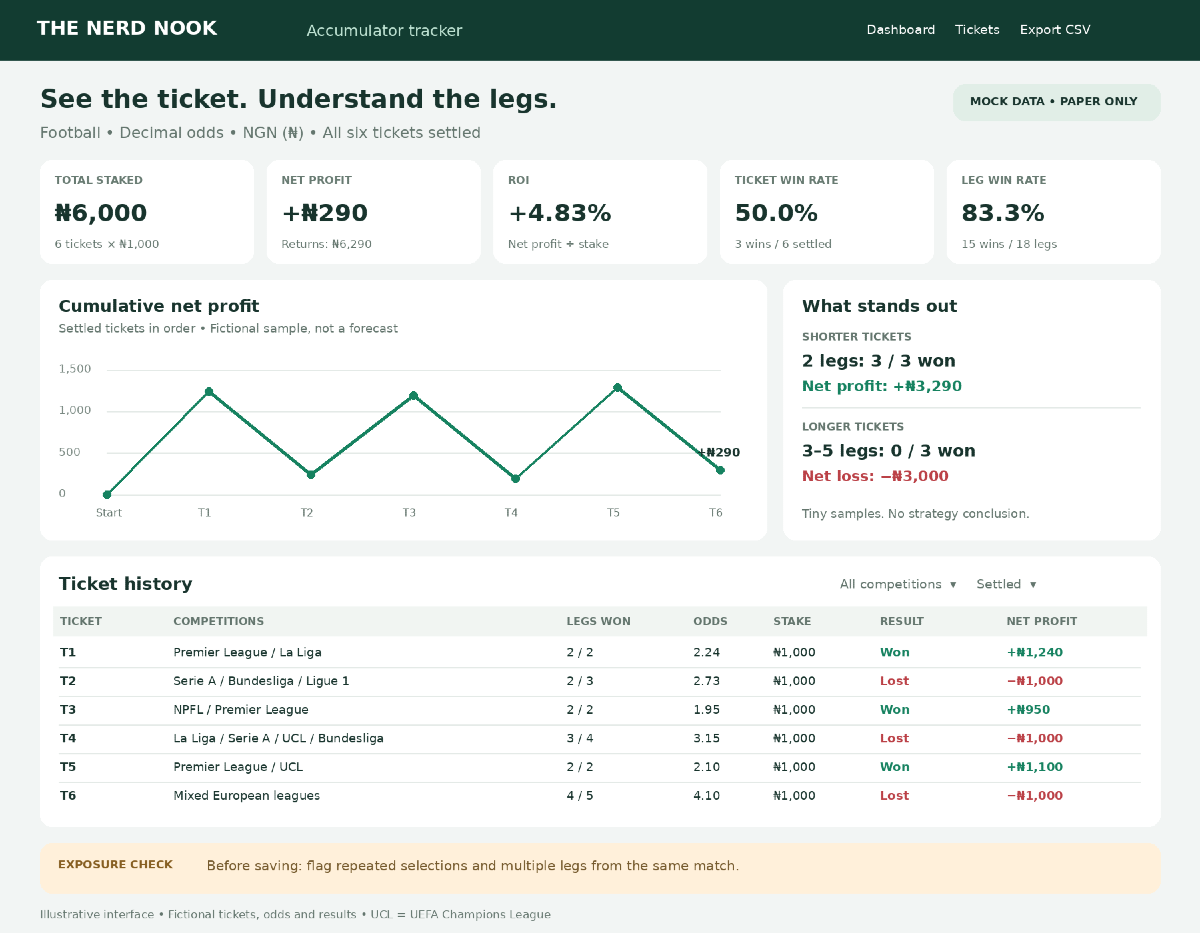Click the Premier League / La Liga cell
Screen dimensions: 1200x933
(x=248, y=652)
